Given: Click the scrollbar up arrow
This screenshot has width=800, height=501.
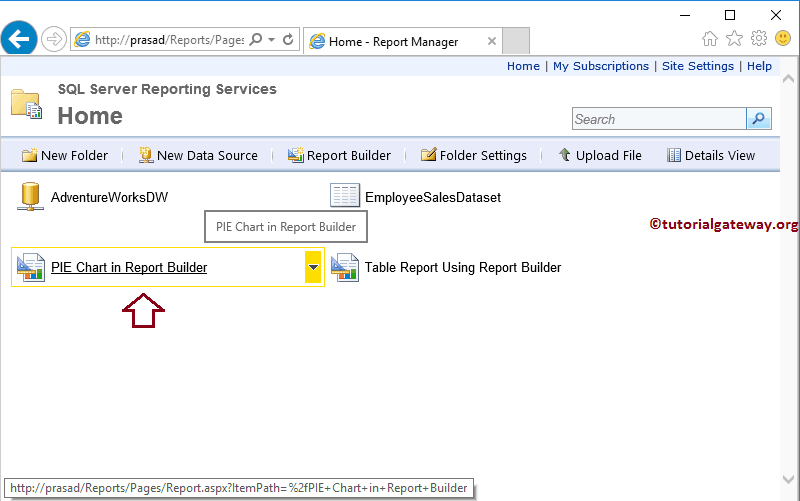Looking at the screenshot, I should click(788, 79).
